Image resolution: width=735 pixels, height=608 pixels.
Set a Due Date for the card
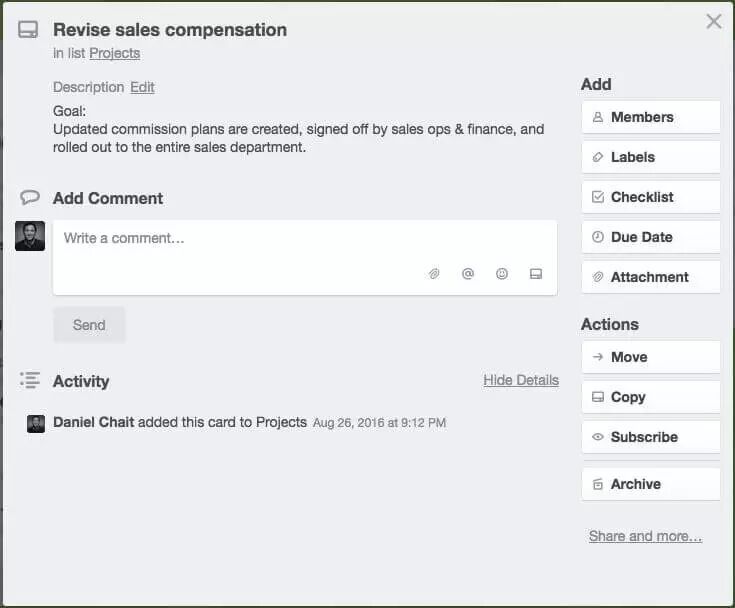(x=651, y=237)
